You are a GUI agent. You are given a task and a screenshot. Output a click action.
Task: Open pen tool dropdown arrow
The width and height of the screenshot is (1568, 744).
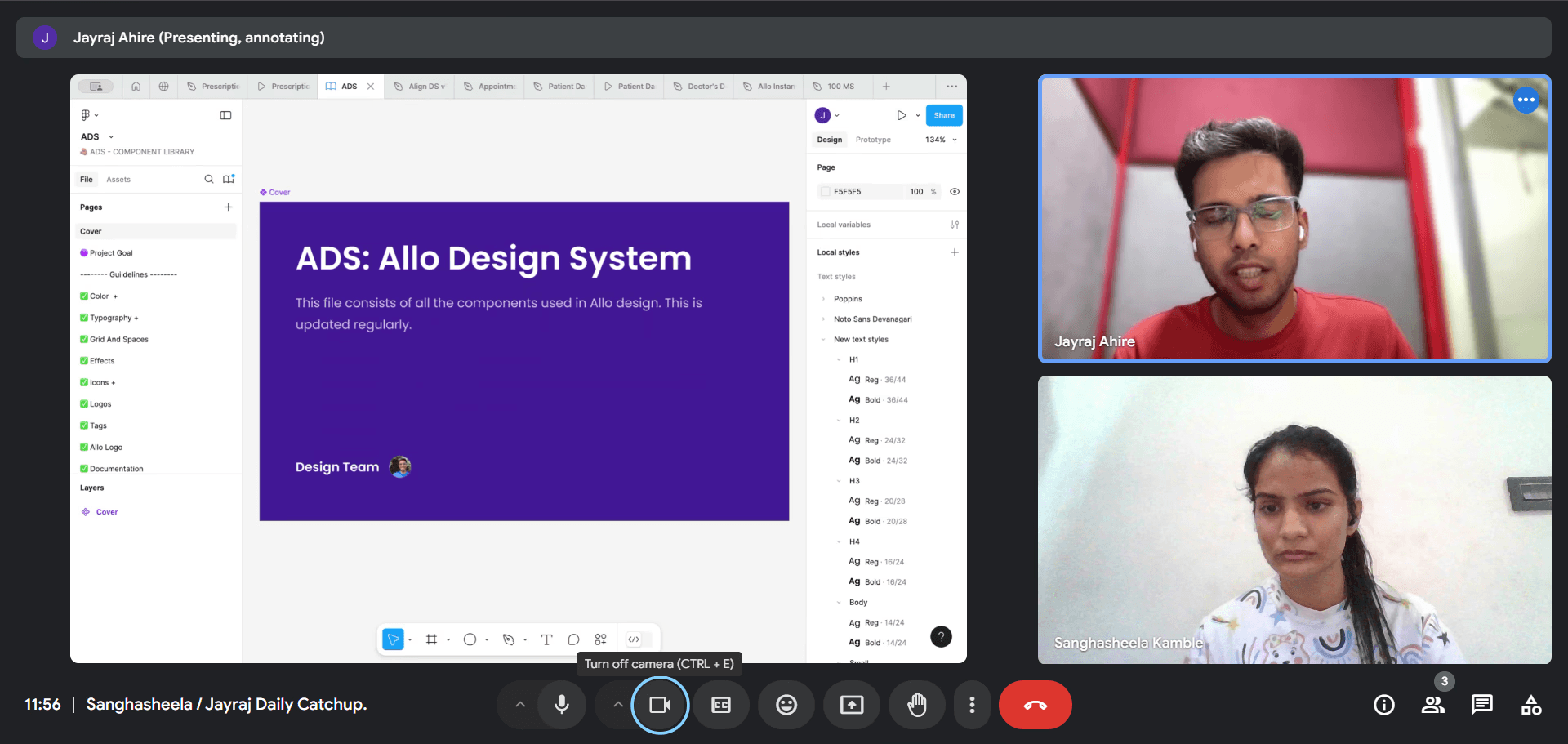pyautogui.click(x=525, y=639)
